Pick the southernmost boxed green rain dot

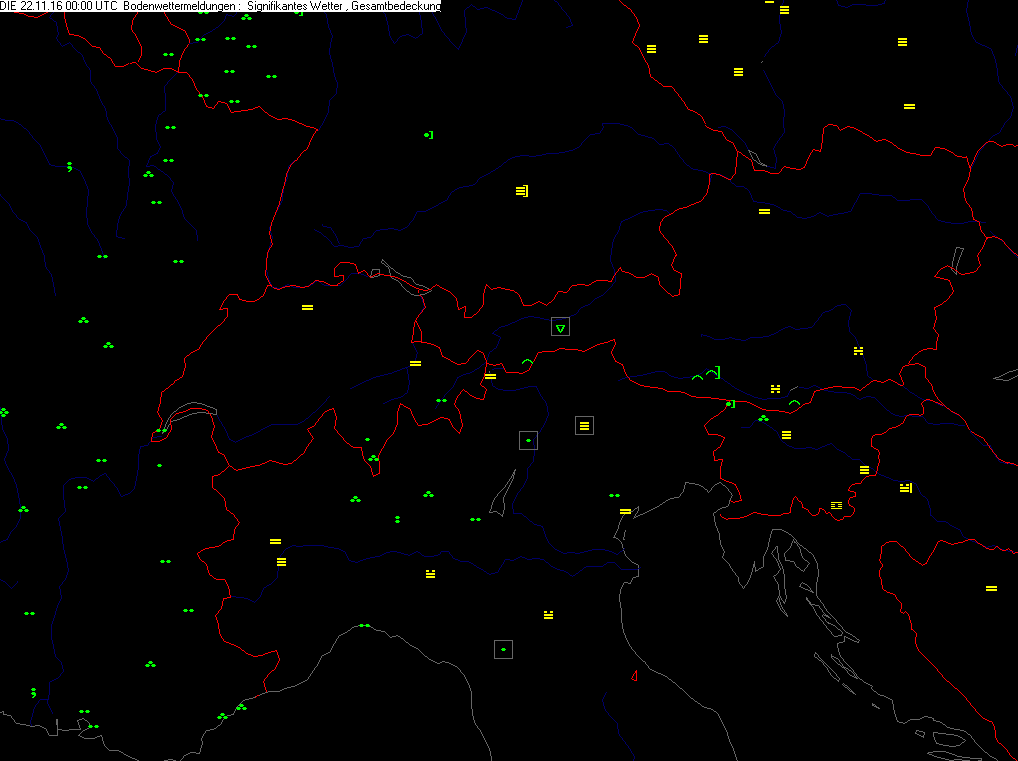pyautogui.click(x=503, y=649)
